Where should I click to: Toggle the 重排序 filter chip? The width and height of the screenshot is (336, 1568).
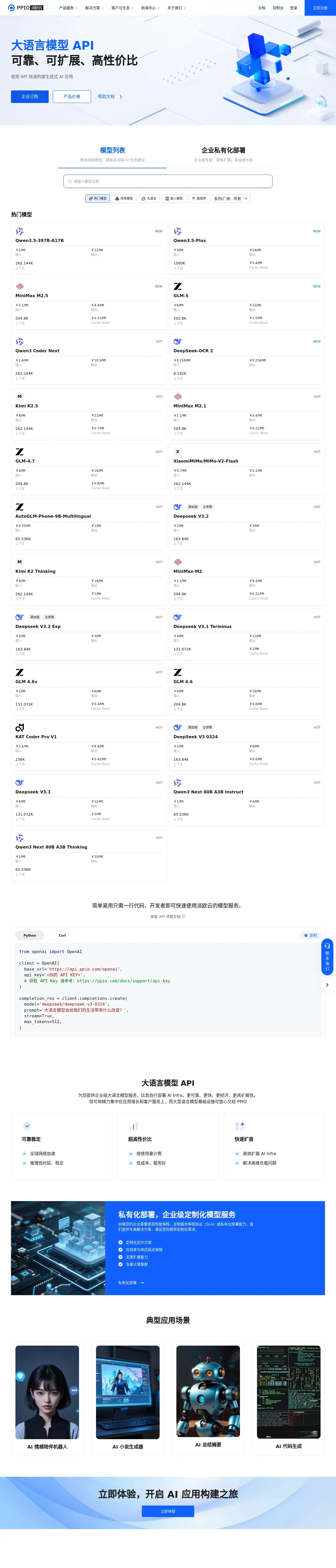pyautogui.click(x=199, y=198)
